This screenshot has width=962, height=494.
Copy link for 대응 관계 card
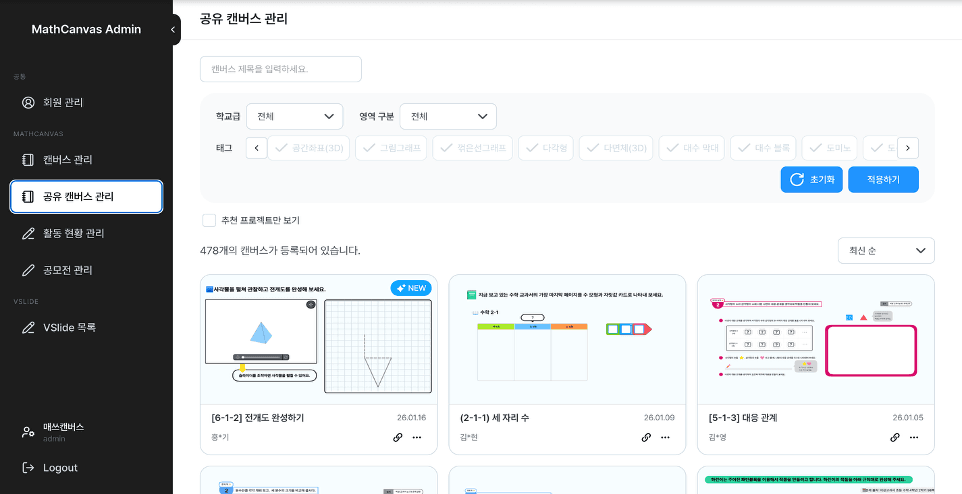(x=895, y=438)
